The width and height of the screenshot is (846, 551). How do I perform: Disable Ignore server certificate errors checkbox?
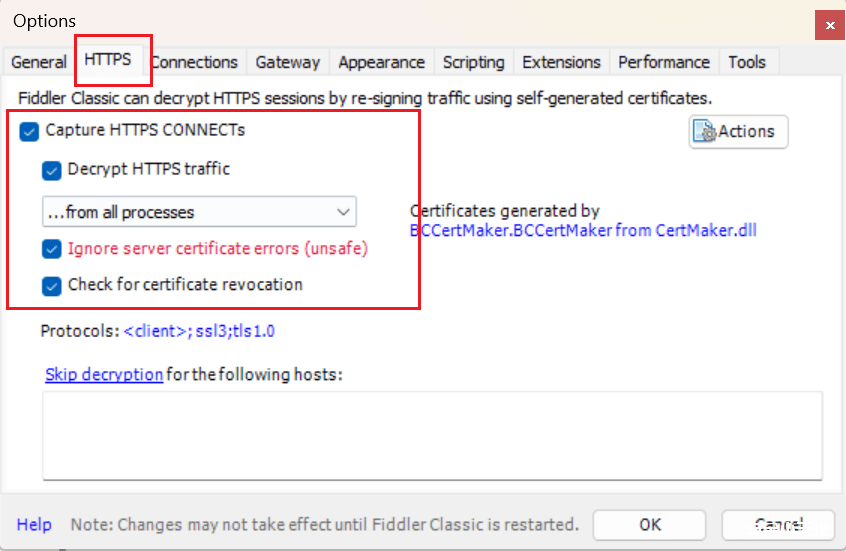coord(52,249)
